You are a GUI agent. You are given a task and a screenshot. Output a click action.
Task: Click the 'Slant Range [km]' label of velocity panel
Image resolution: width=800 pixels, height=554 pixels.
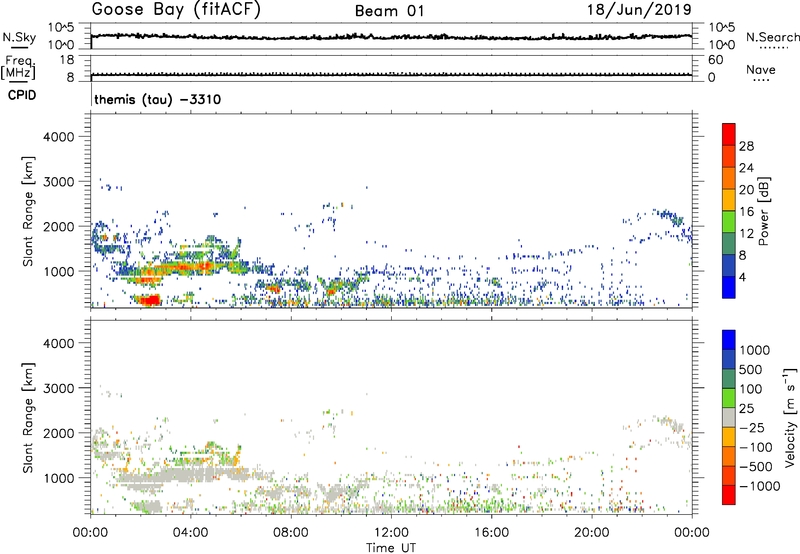(28, 417)
